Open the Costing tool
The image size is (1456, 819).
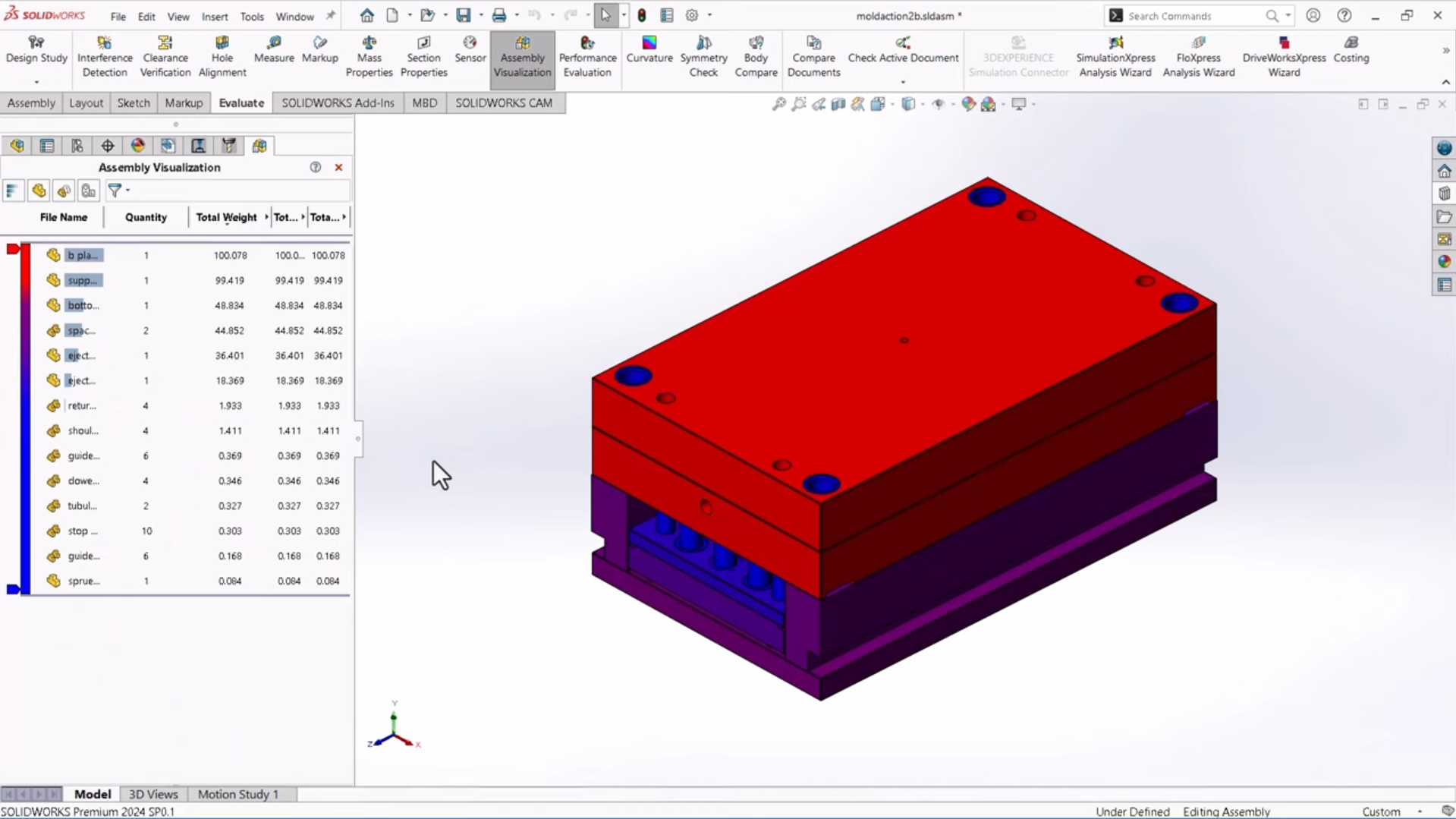(1351, 49)
